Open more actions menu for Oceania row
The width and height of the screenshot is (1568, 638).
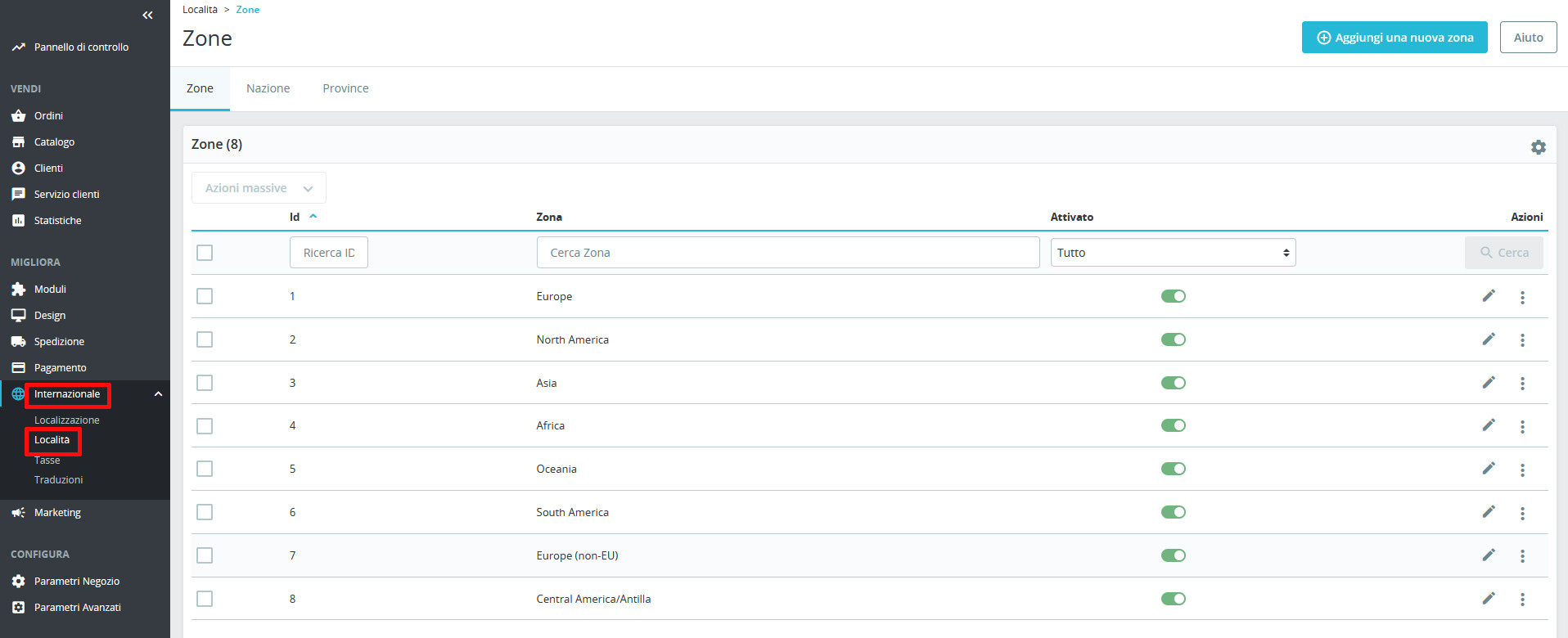click(x=1522, y=470)
